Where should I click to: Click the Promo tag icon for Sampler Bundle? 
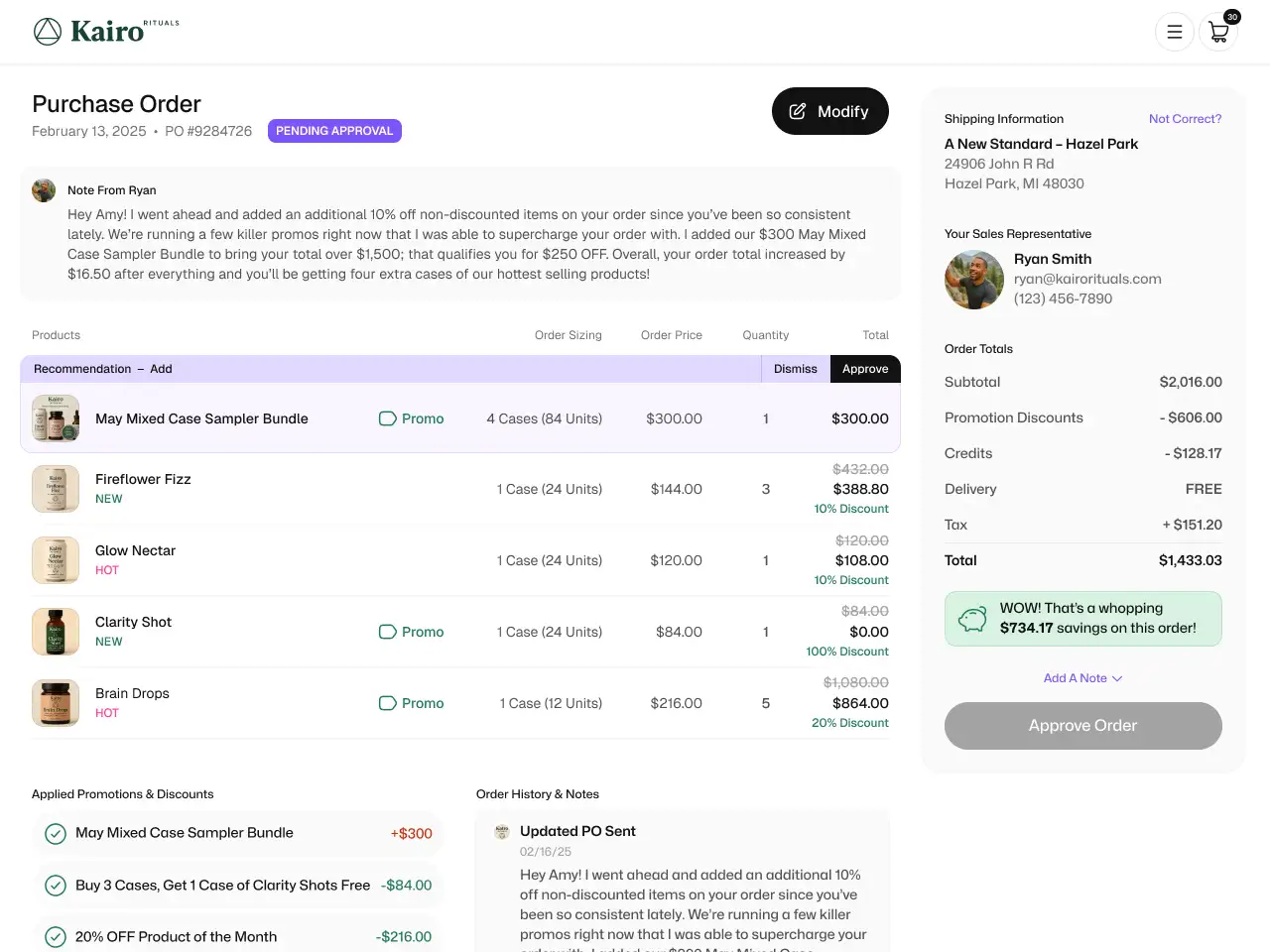pos(388,418)
